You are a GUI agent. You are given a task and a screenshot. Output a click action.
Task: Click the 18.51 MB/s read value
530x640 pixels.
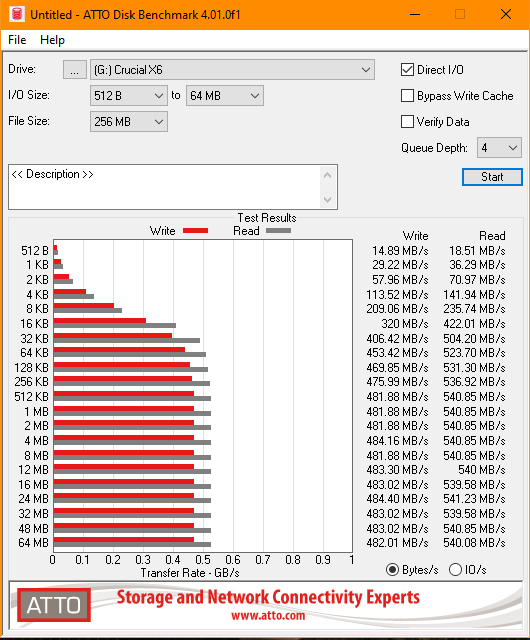(x=477, y=251)
